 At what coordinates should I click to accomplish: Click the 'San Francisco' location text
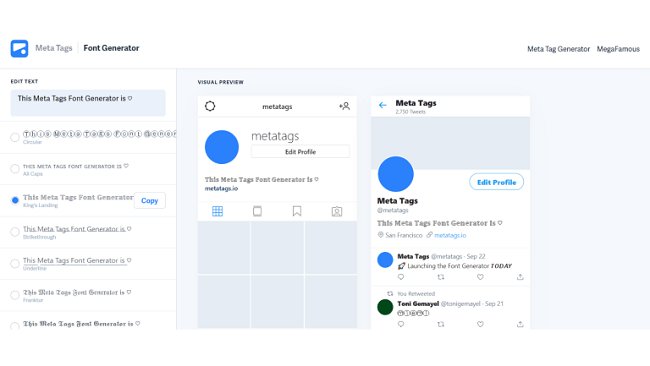404,235
